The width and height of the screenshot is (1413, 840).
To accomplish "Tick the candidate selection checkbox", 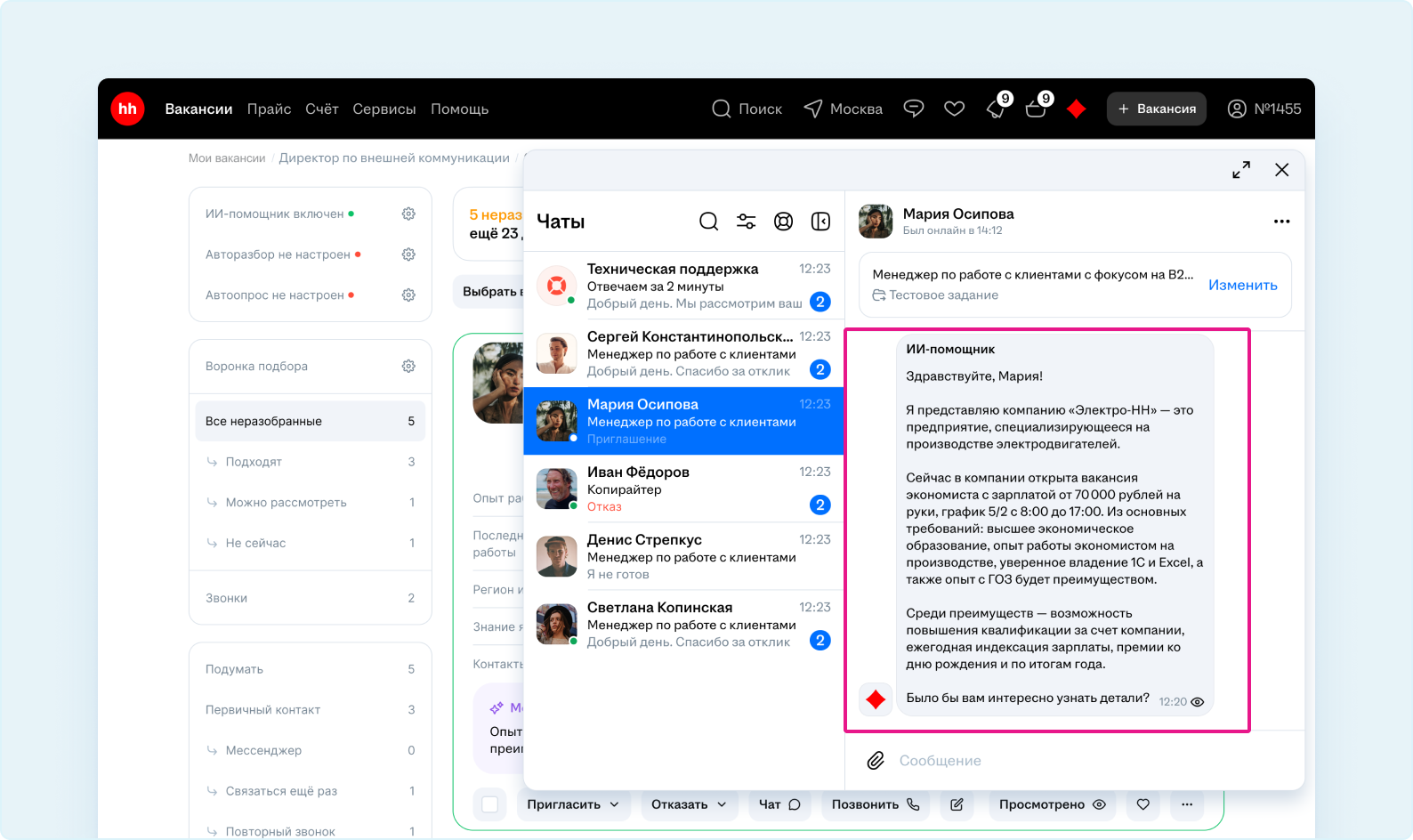I will [489, 804].
